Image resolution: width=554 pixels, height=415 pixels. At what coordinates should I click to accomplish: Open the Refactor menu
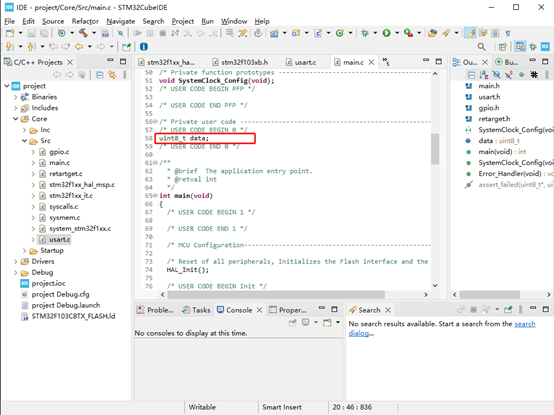(x=85, y=21)
